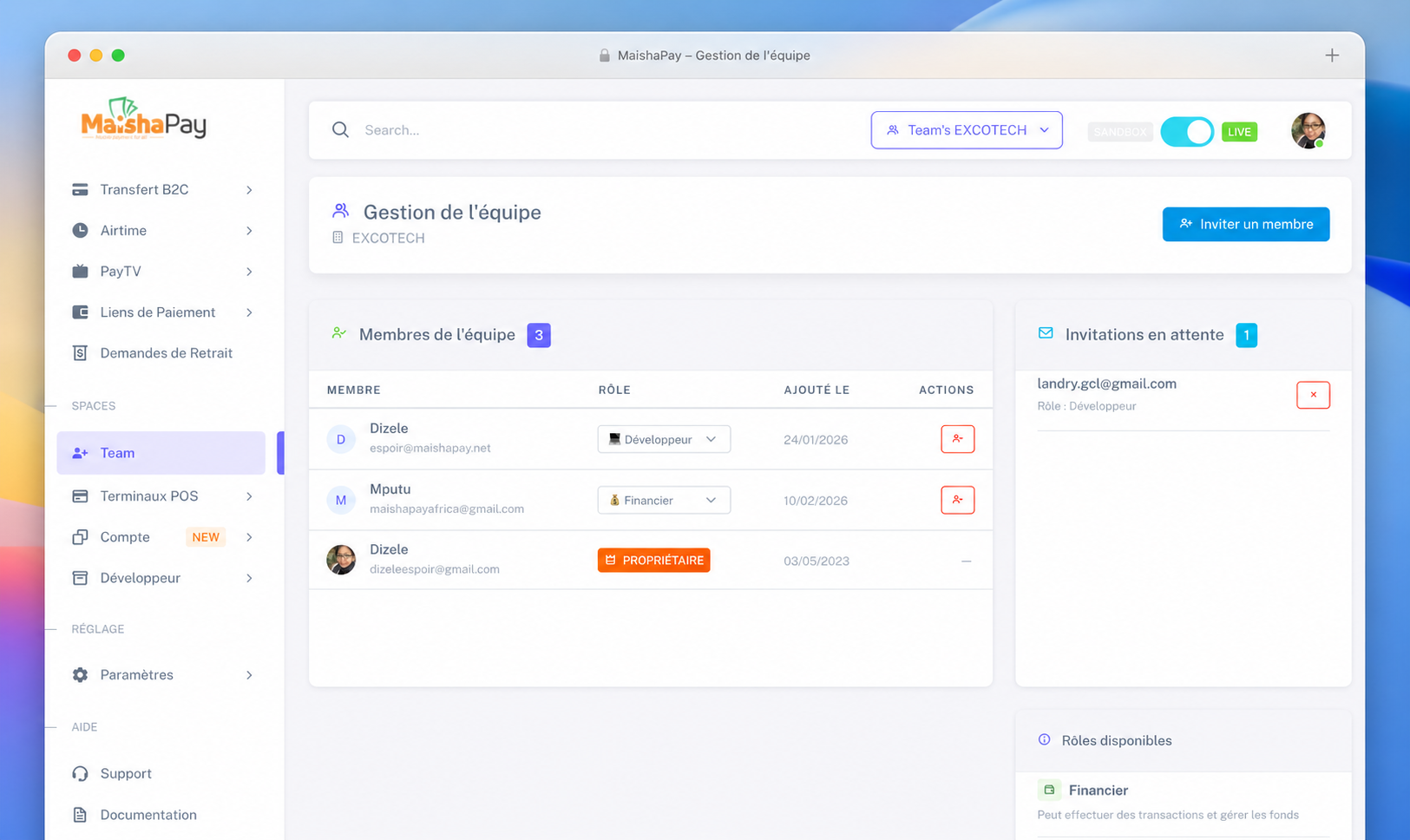This screenshot has width=1410, height=840.
Task: Open Dizele's Développeur role dropdown
Action: (664, 439)
